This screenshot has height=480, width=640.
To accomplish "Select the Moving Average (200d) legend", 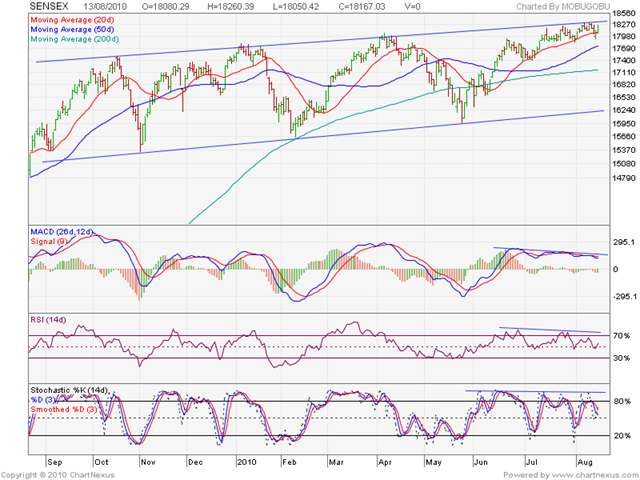I will pyautogui.click(x=75, y=39).
